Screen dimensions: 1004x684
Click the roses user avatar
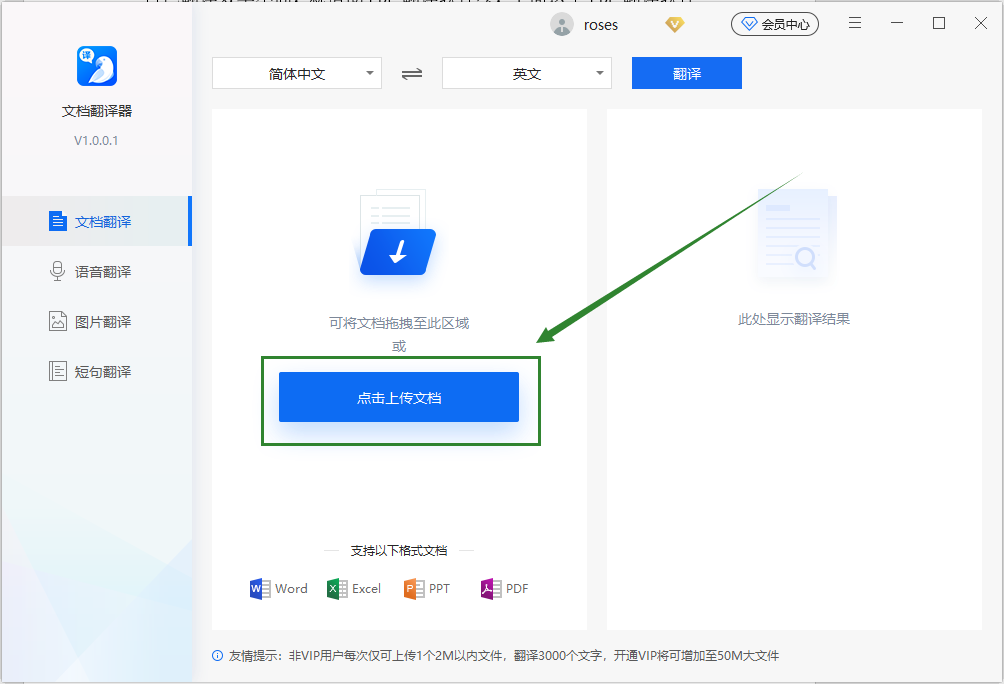coord(561,24)
